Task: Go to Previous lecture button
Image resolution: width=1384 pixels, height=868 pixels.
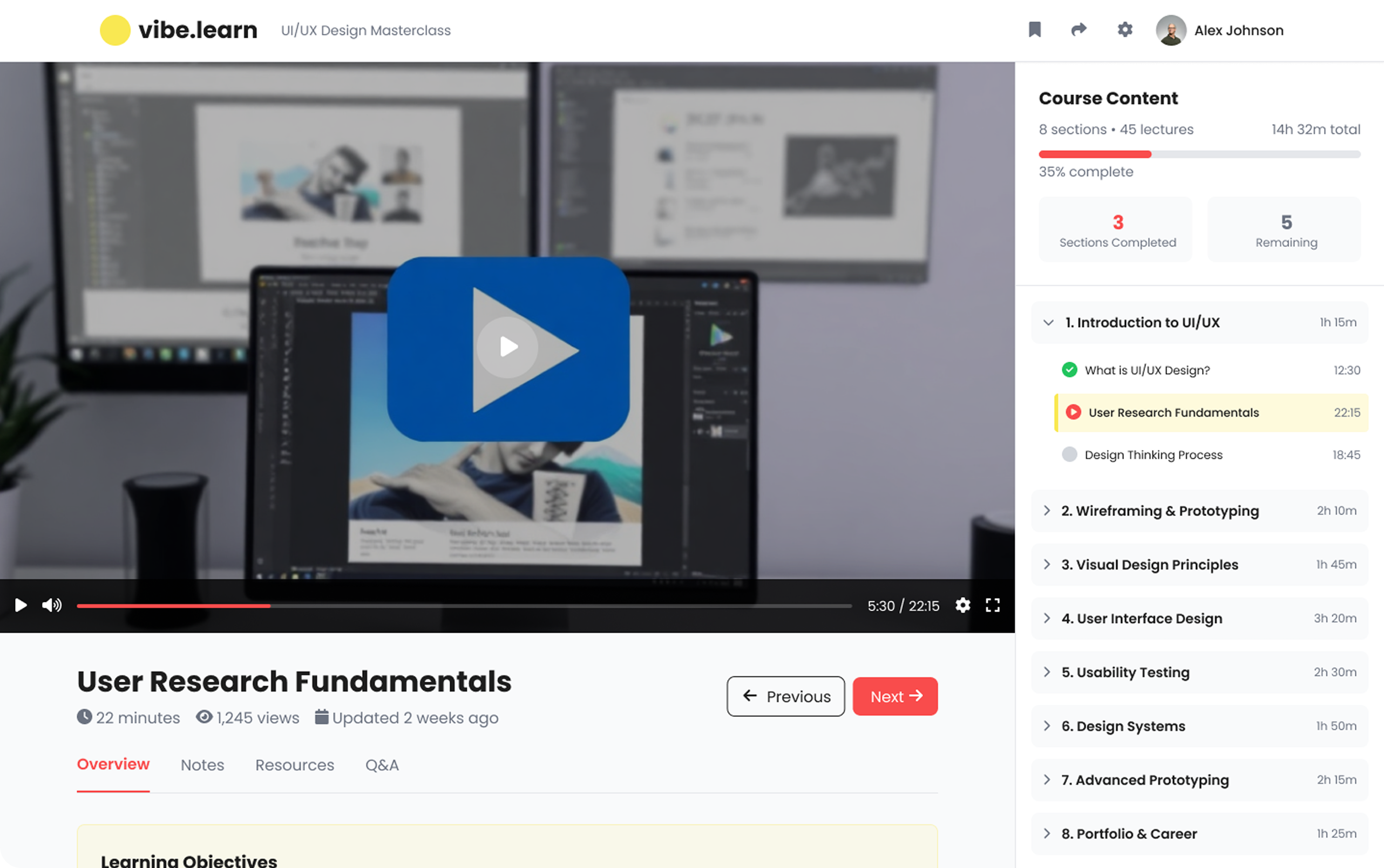Action: click(785, 696)
